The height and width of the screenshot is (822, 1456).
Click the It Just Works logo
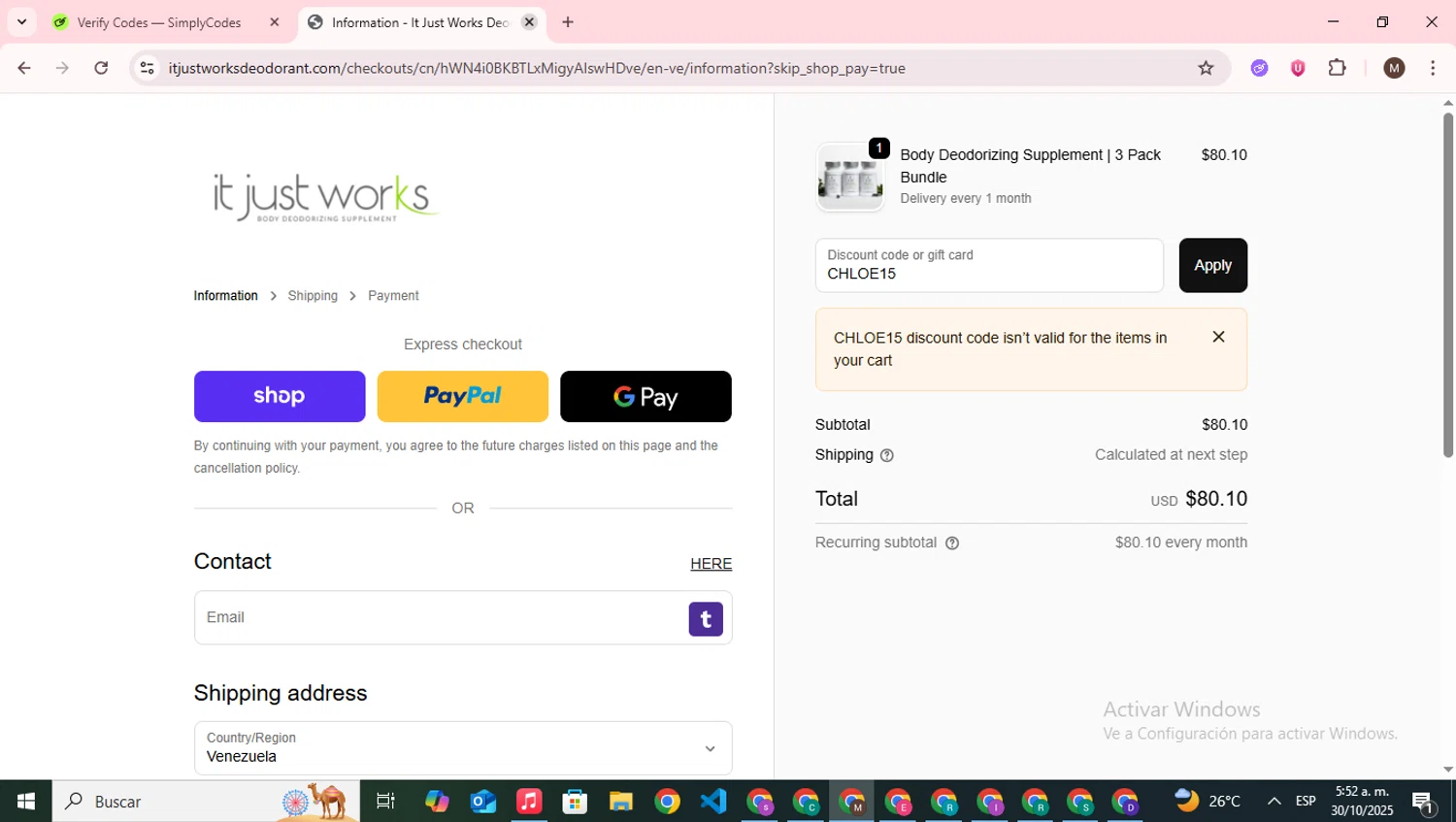(325, 198)
